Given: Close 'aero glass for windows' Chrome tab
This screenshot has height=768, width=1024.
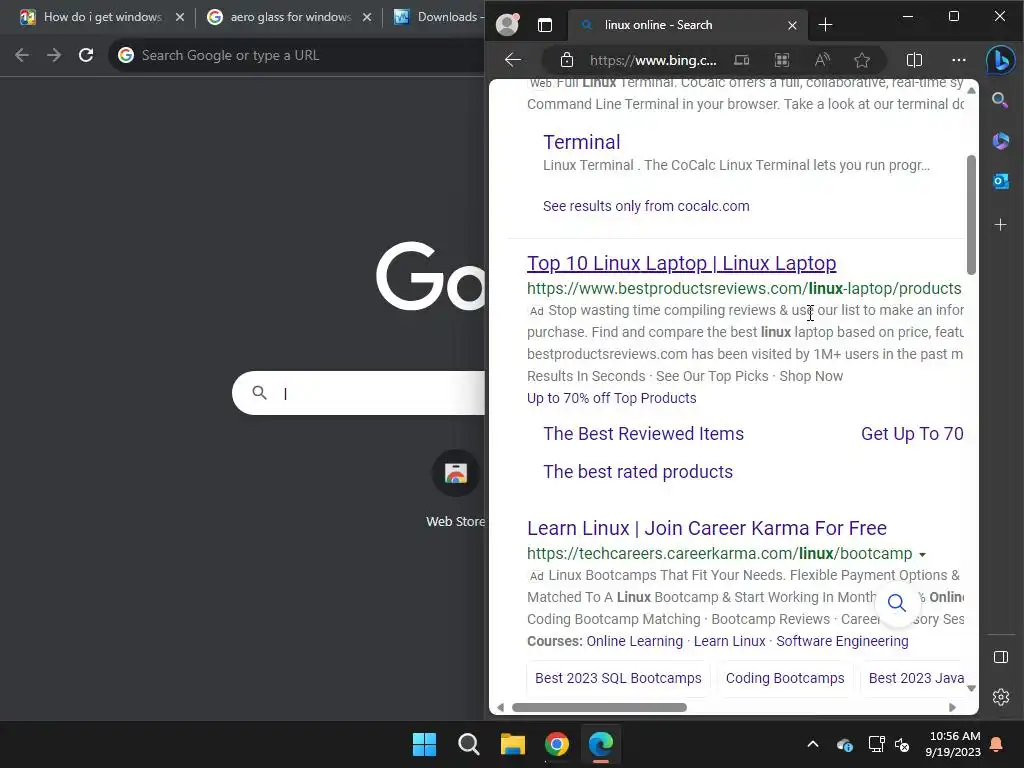Looking at the screenshot, I should [x=367, y=17].
